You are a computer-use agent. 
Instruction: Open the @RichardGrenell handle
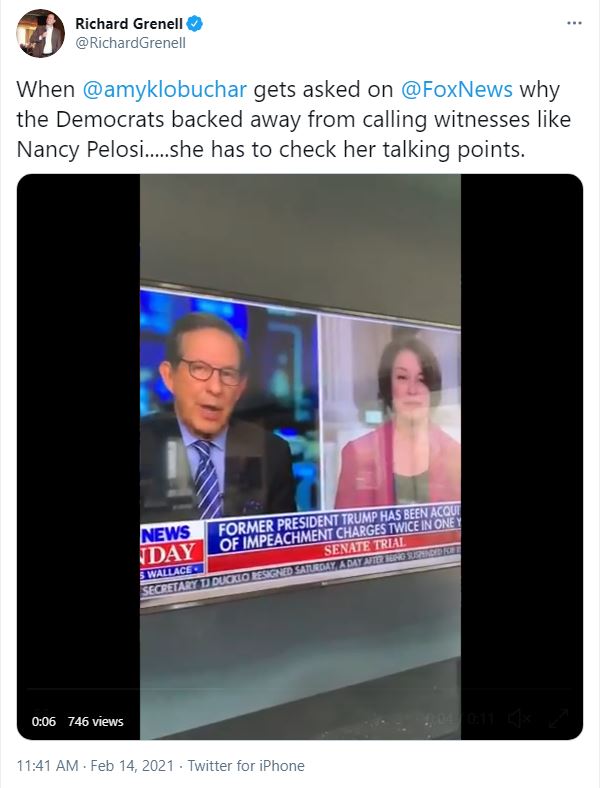[x=131, y=43]
